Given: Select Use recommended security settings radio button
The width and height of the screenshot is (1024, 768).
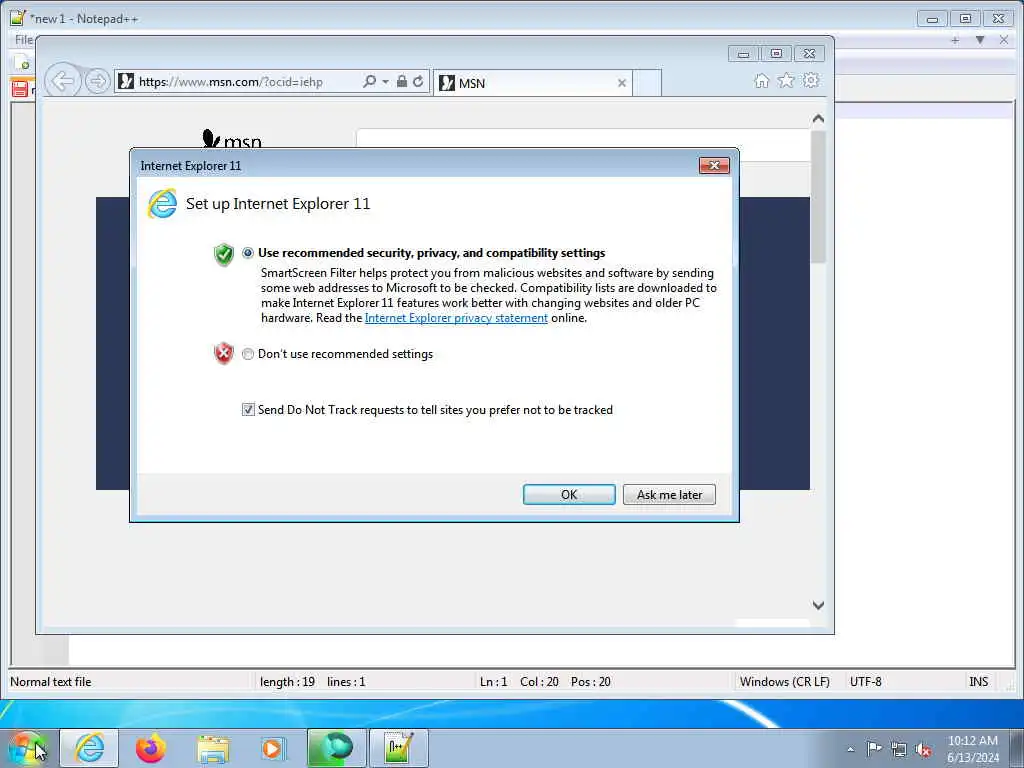Looking at the screenshot, I should [248, 253].
